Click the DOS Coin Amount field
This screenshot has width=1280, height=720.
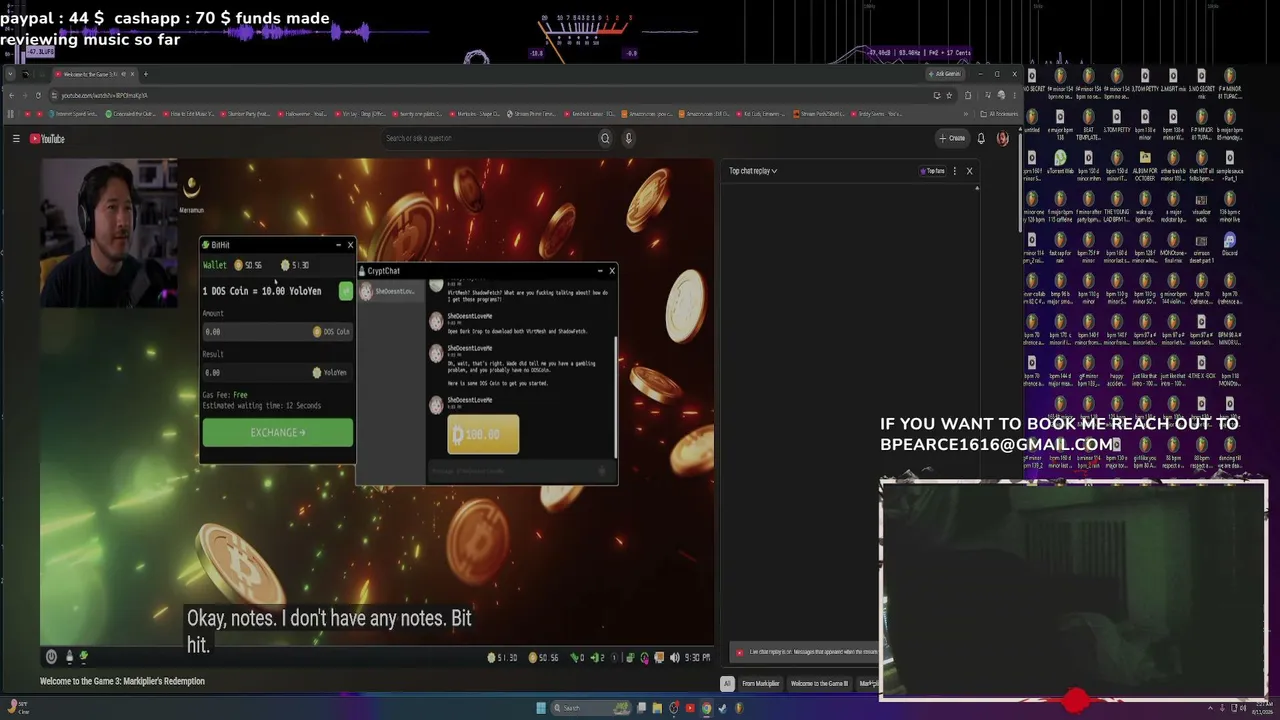(x=277, y=331)
